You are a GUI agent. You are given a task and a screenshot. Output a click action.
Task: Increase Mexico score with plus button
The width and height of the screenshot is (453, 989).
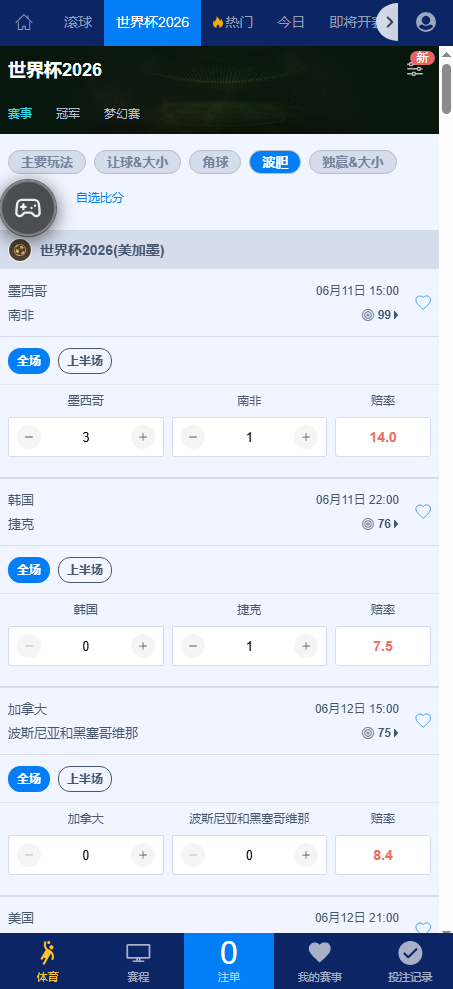click(x=143, y=437)
